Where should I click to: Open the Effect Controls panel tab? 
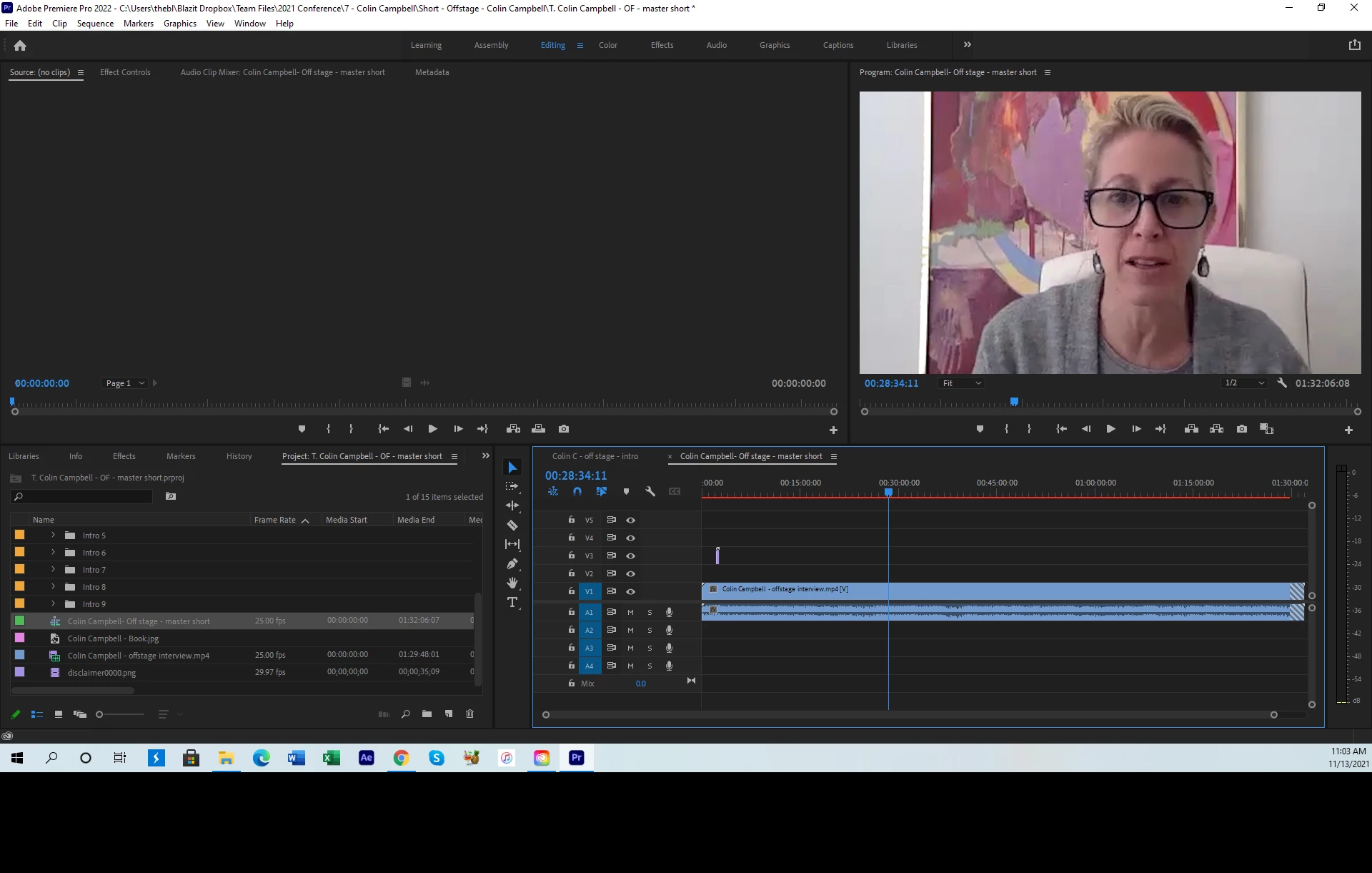125,72
